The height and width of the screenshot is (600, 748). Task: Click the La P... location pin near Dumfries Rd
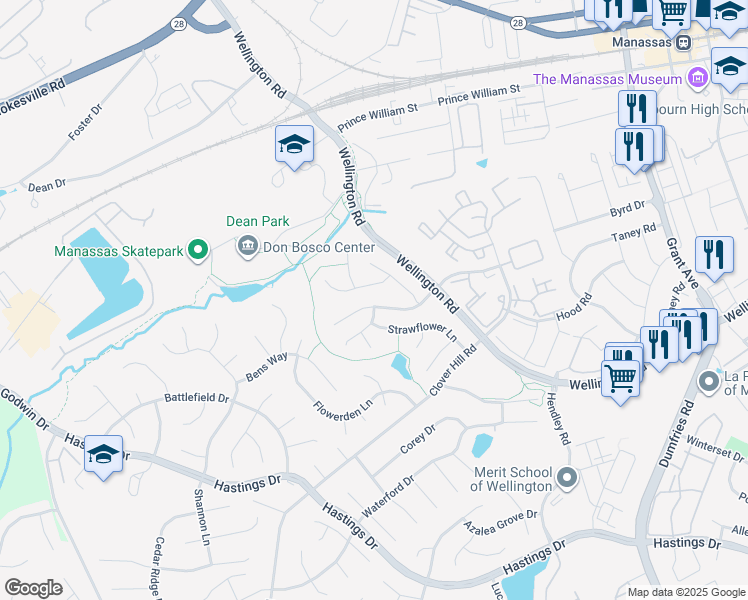tap(709, 382)
